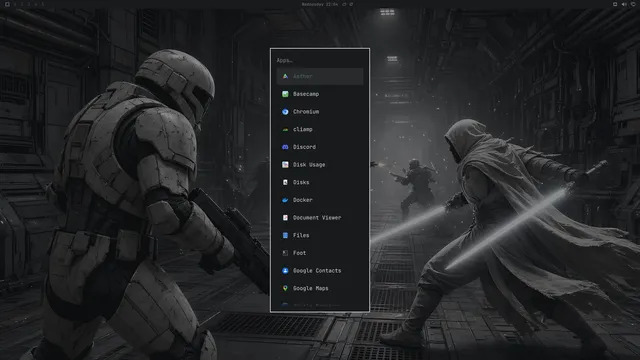Screen dimensions: 640x360
Task: Launch the Files manager icon
Action: [x=285, y=235]
